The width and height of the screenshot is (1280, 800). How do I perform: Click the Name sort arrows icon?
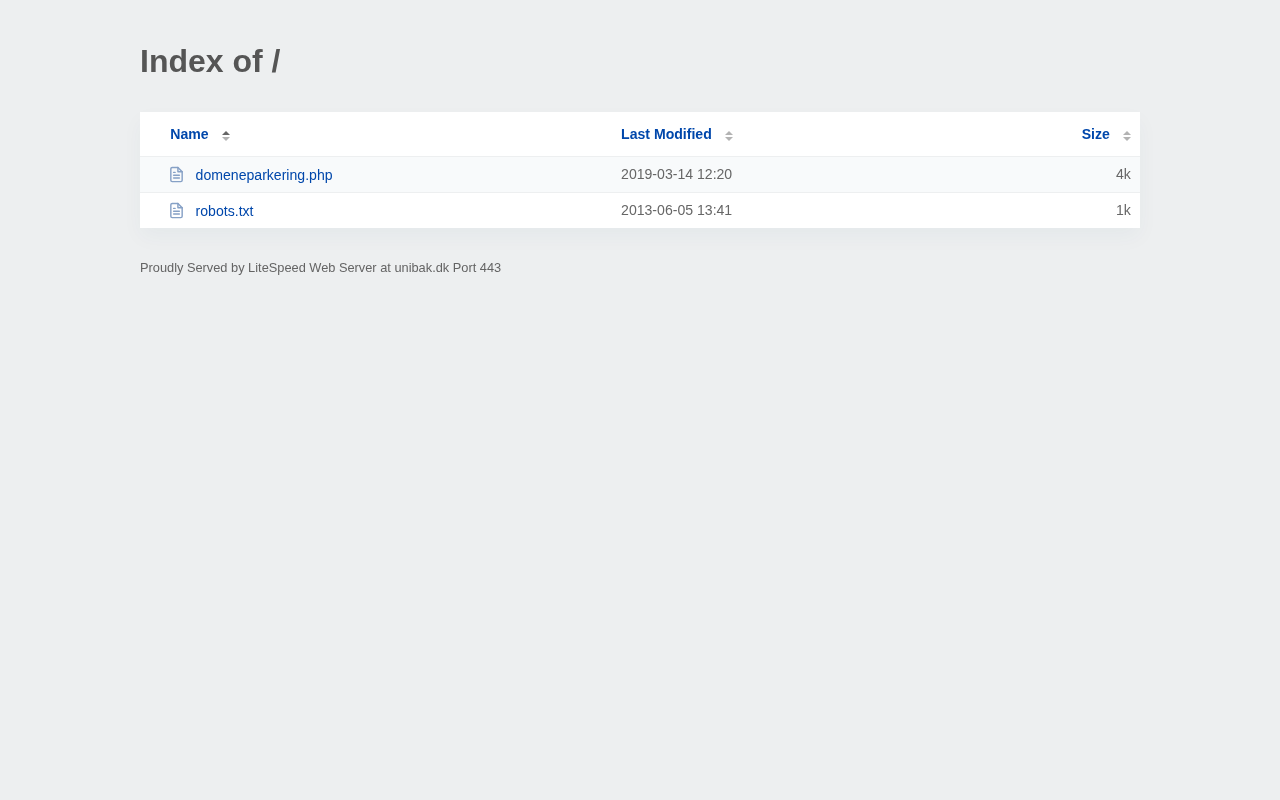226,135
